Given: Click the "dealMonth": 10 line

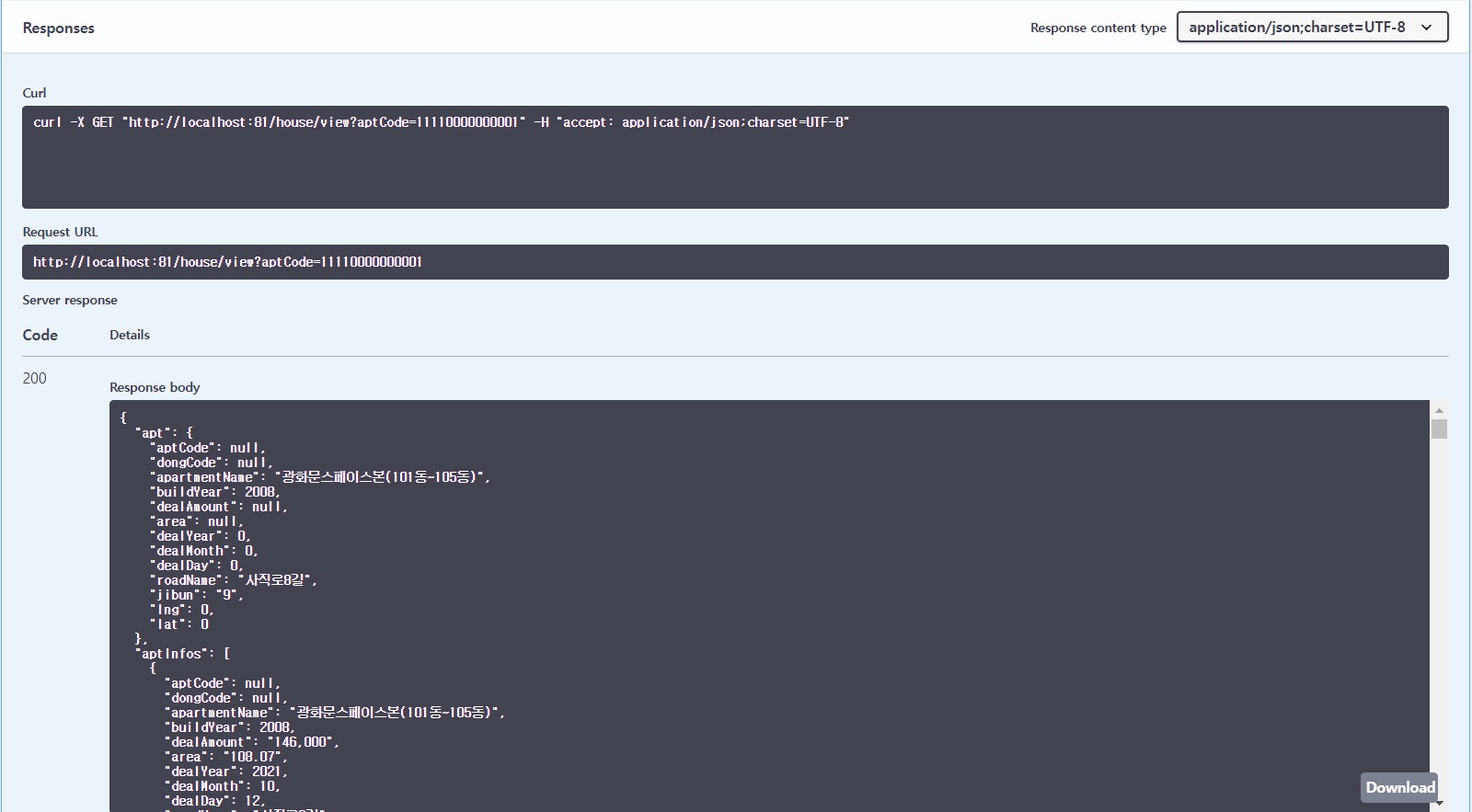Looking at the screenshot, I should [223, 786].
